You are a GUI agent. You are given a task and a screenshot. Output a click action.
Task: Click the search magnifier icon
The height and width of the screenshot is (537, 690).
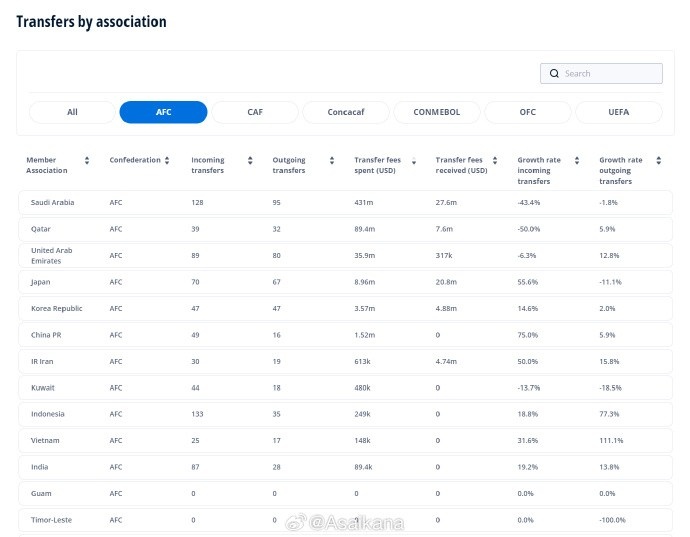click(x=554, y=74)
